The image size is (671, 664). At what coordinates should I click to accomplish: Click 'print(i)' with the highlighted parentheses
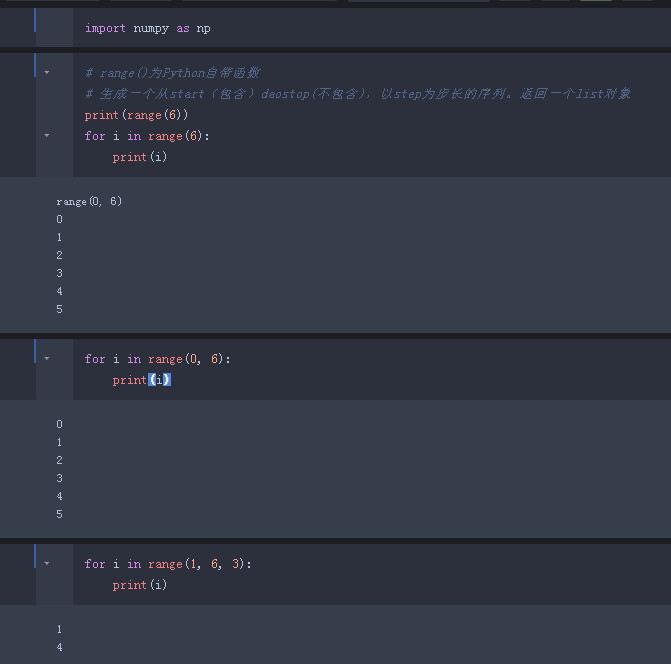click(x=142, y=380)
